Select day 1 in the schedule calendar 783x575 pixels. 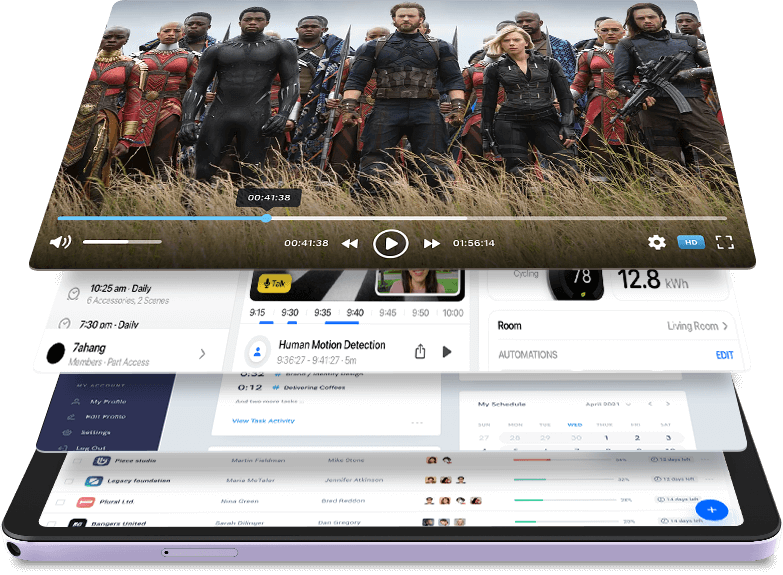pyautogui.click(x=606, y=438)
